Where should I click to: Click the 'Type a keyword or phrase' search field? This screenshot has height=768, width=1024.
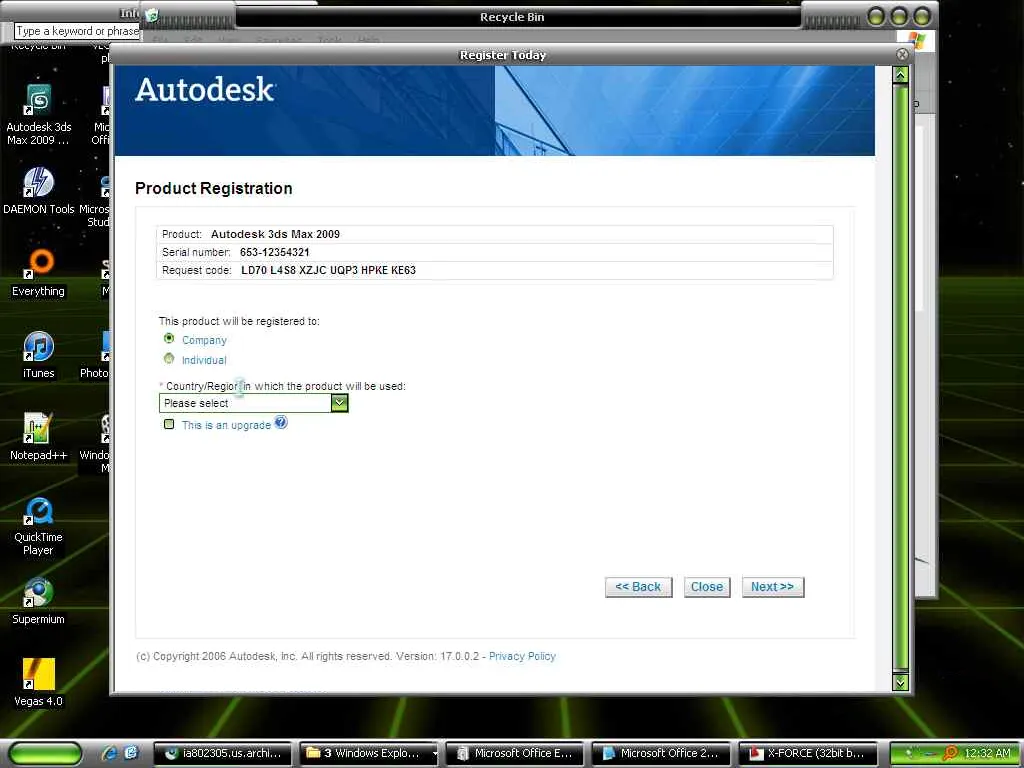(77, 31)
